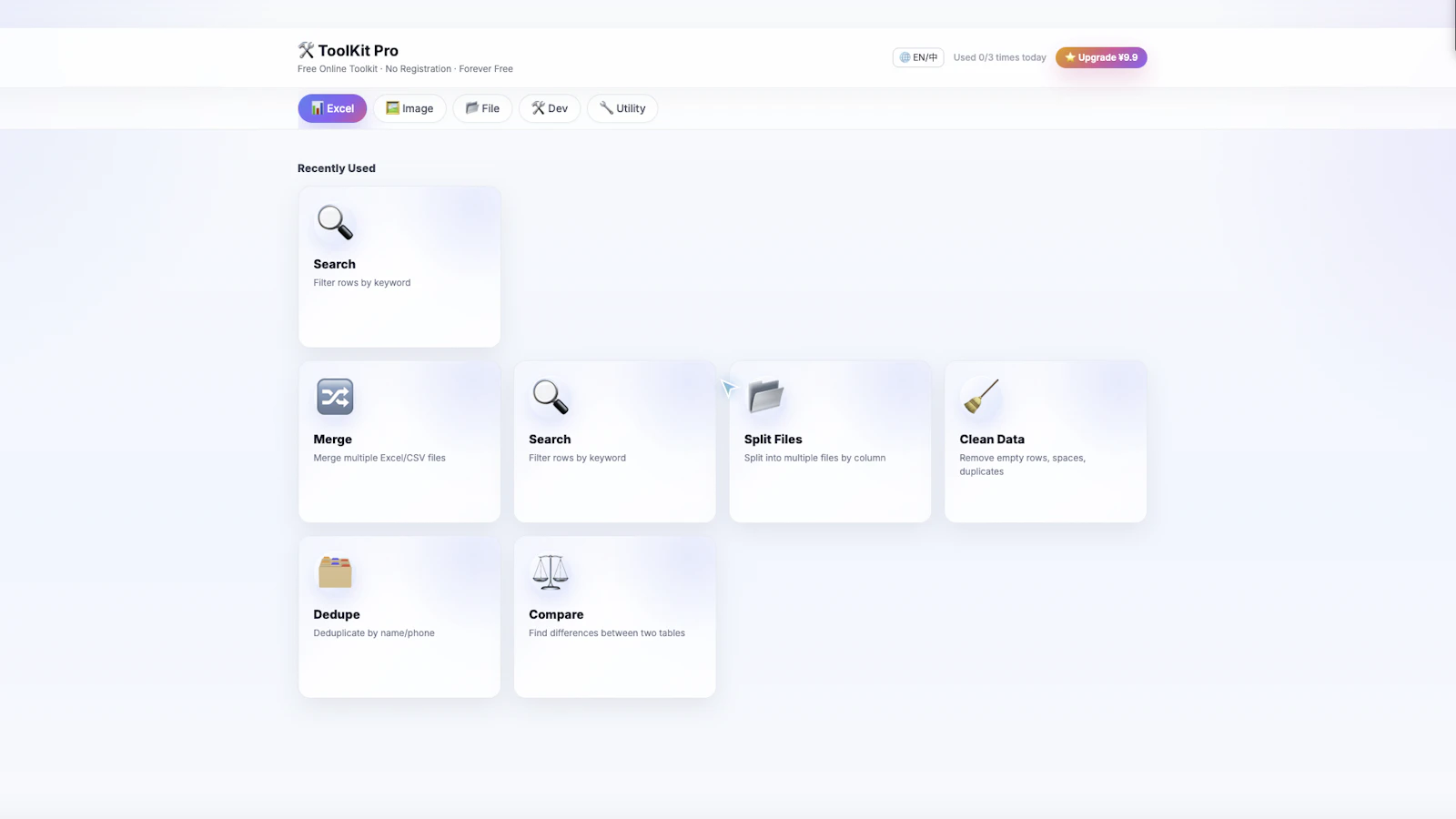Viewport: 1456px width, 819px height.
Task: Click 'Merge multiple Excel/CSV files' description
Action: click(x=379, y=458)
